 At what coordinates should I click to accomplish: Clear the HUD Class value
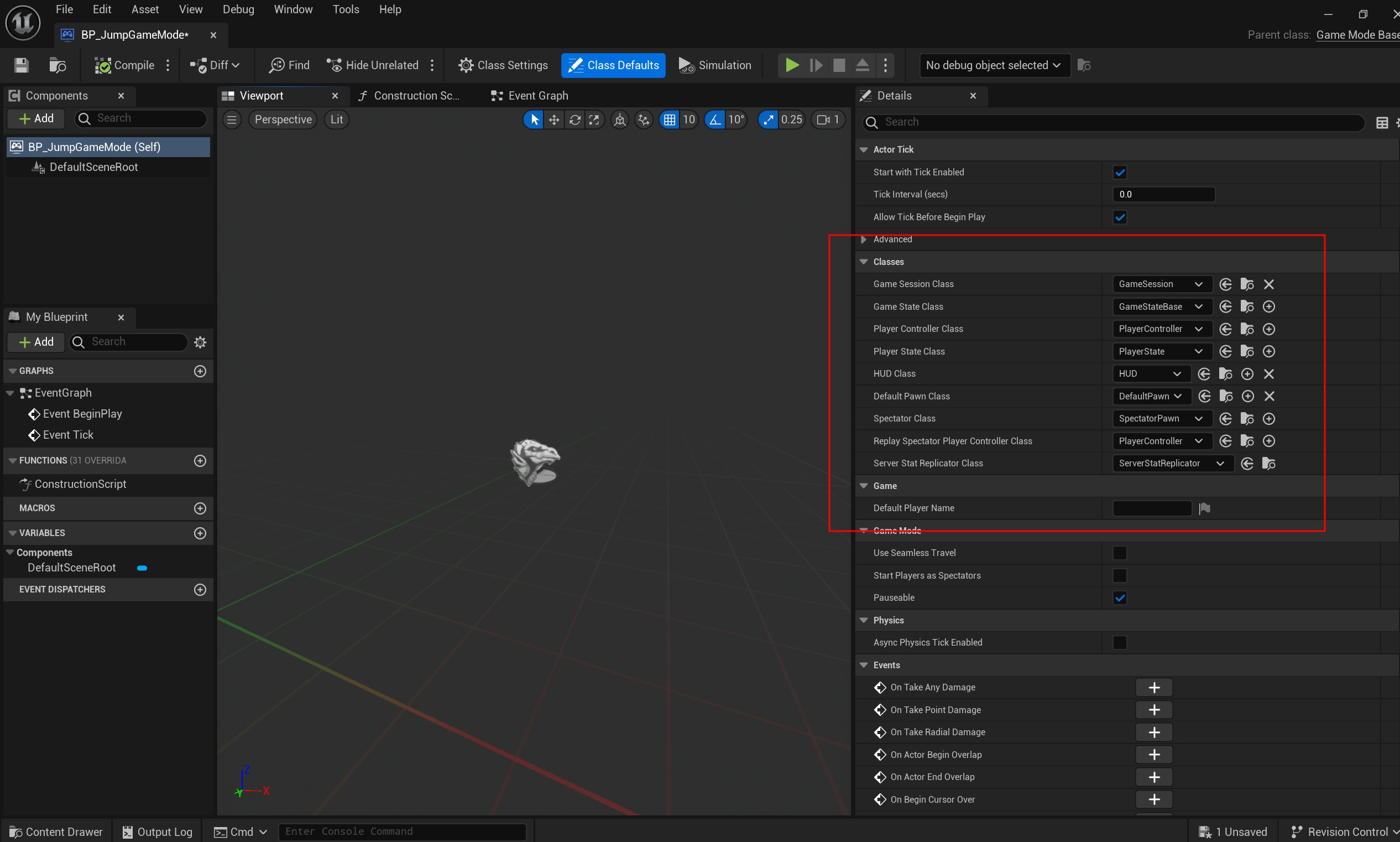(x=1269, y=374)
